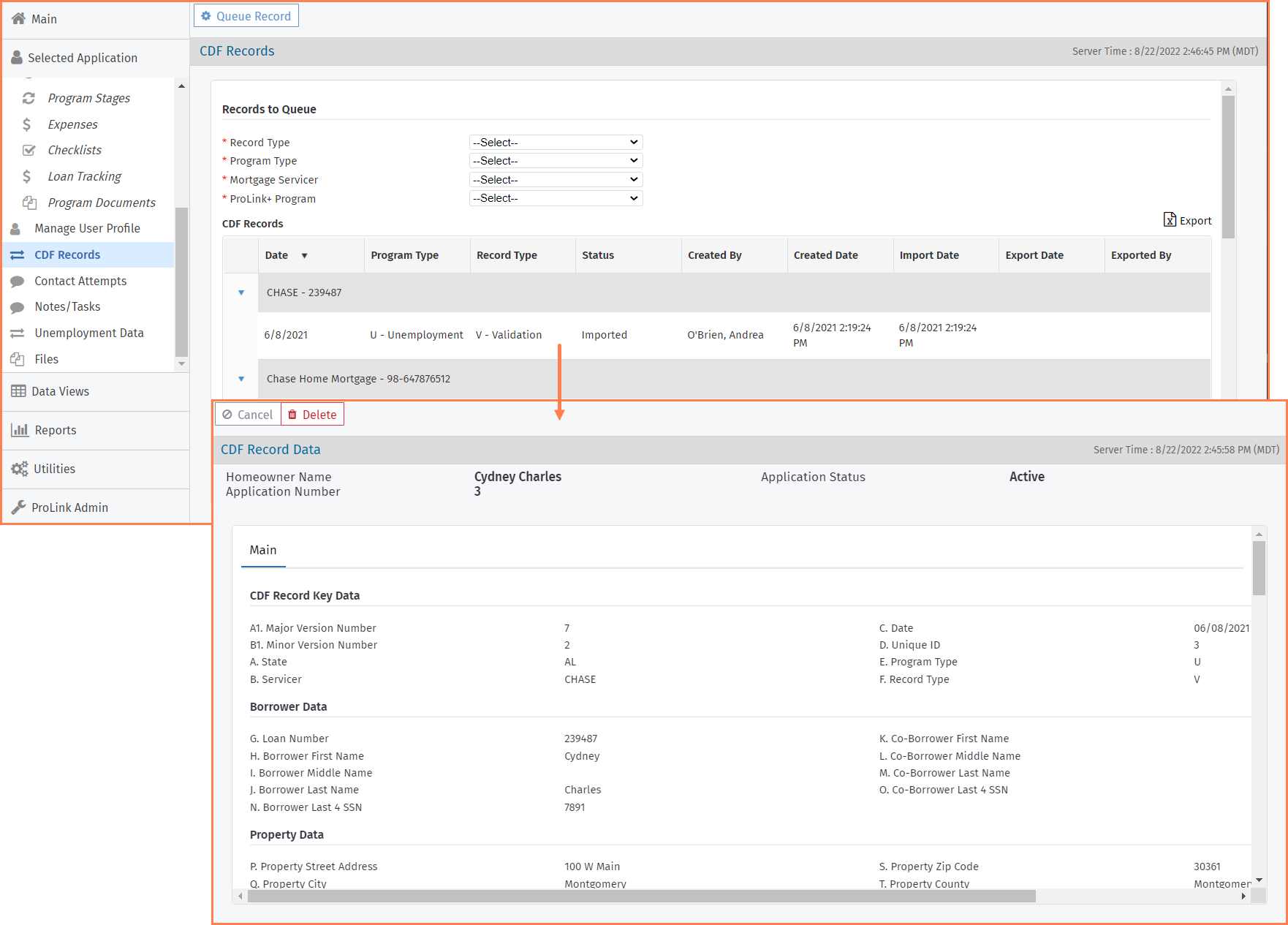Click the Data Views table icon
1288x925 pixels.
click(18, 391)
